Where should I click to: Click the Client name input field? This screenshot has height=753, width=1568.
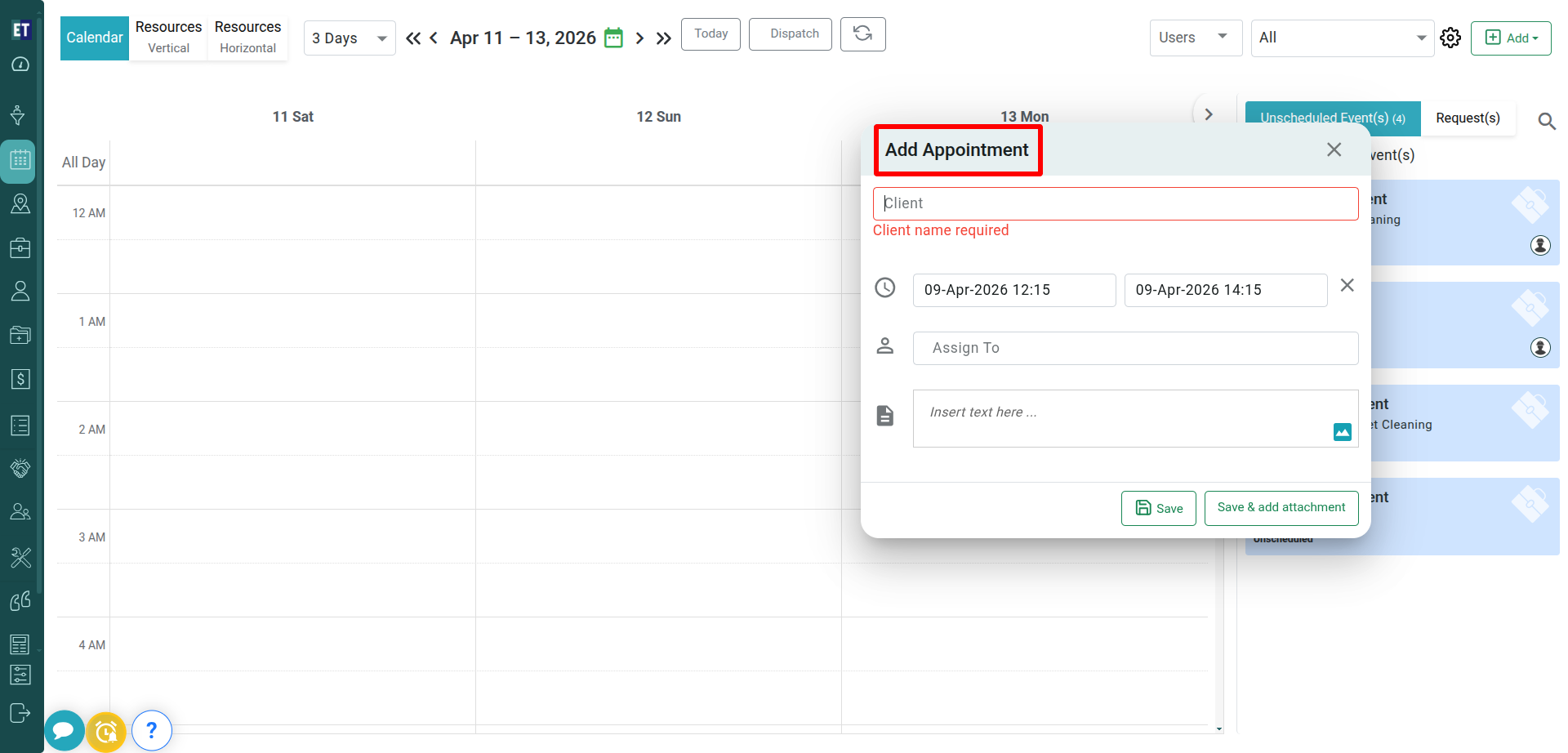1115,203
